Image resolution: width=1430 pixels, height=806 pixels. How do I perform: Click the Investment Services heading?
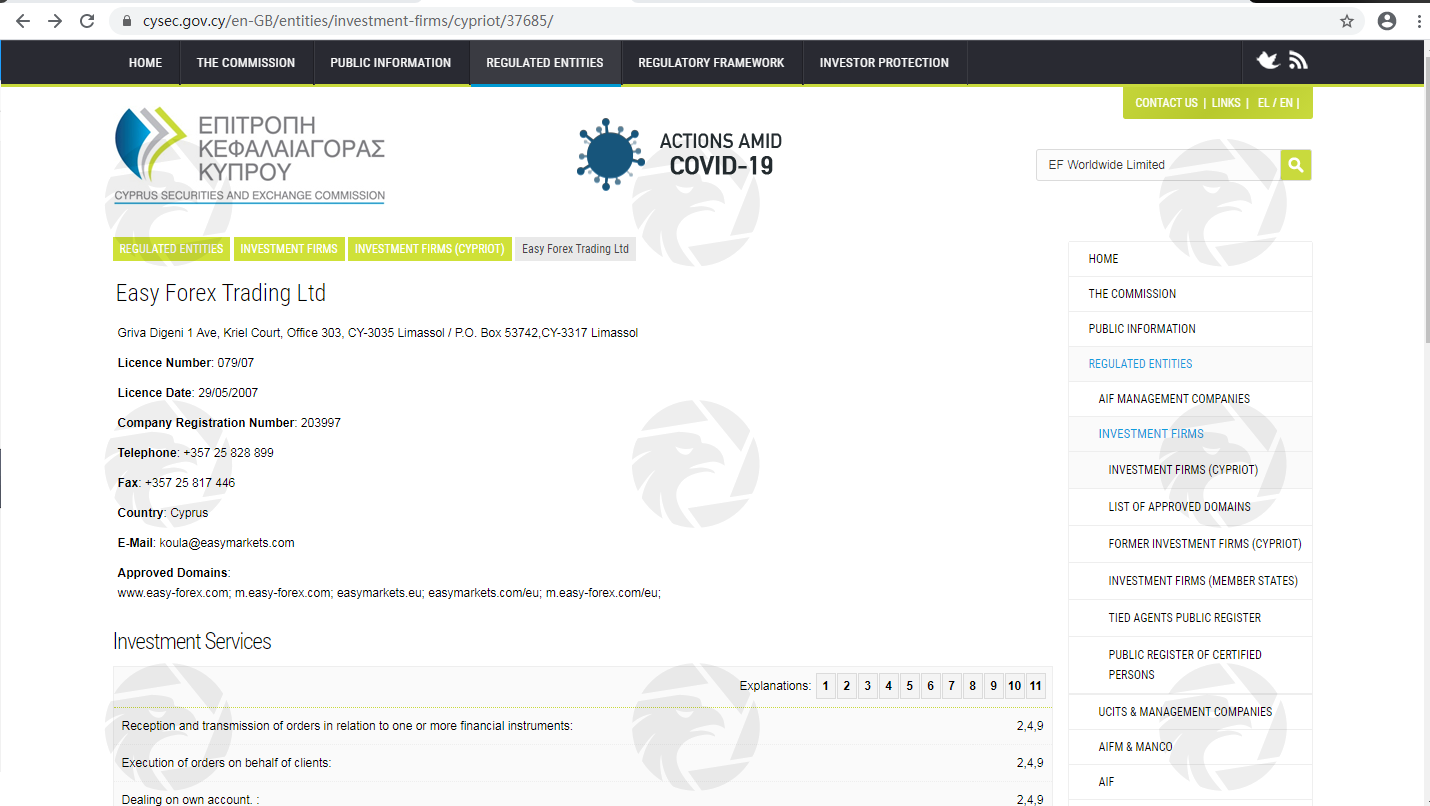[193, 642]
